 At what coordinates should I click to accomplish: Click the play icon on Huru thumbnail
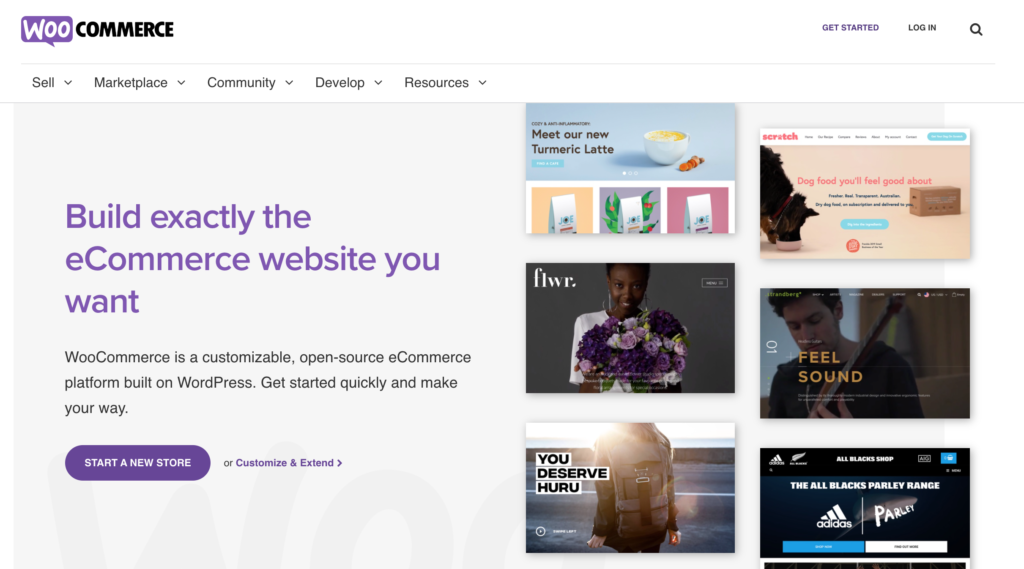(x=541, y=532)
